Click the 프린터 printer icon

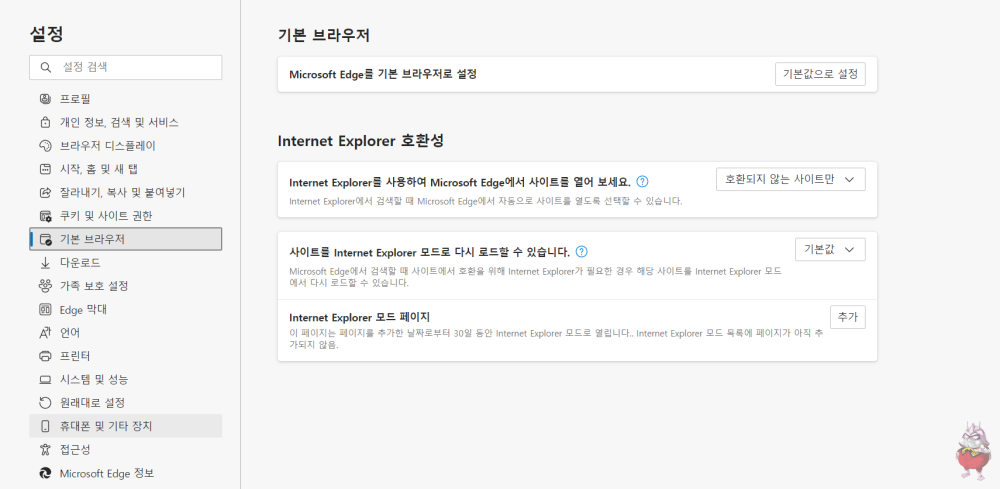[45, 356]
